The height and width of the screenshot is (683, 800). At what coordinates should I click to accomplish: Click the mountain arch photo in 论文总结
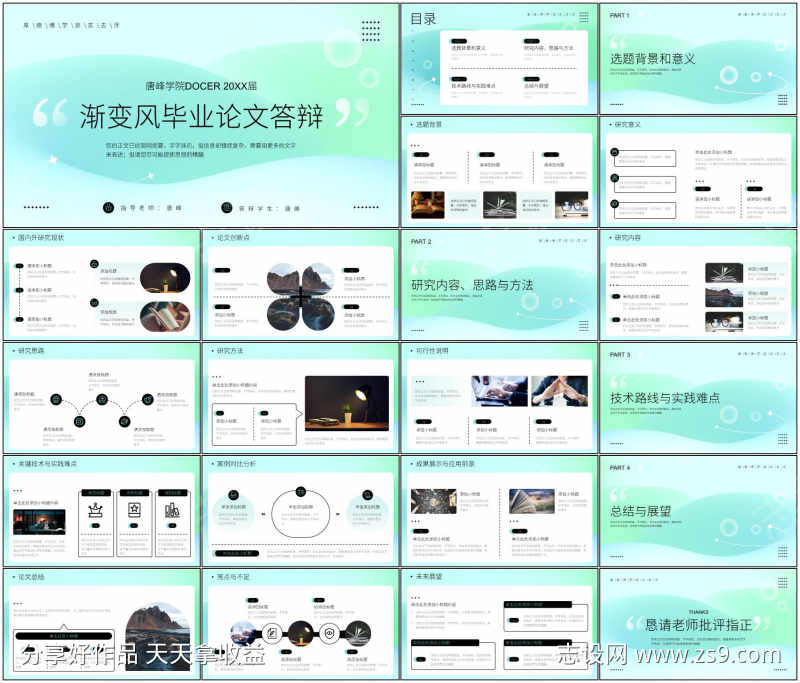tap(158, 637)
